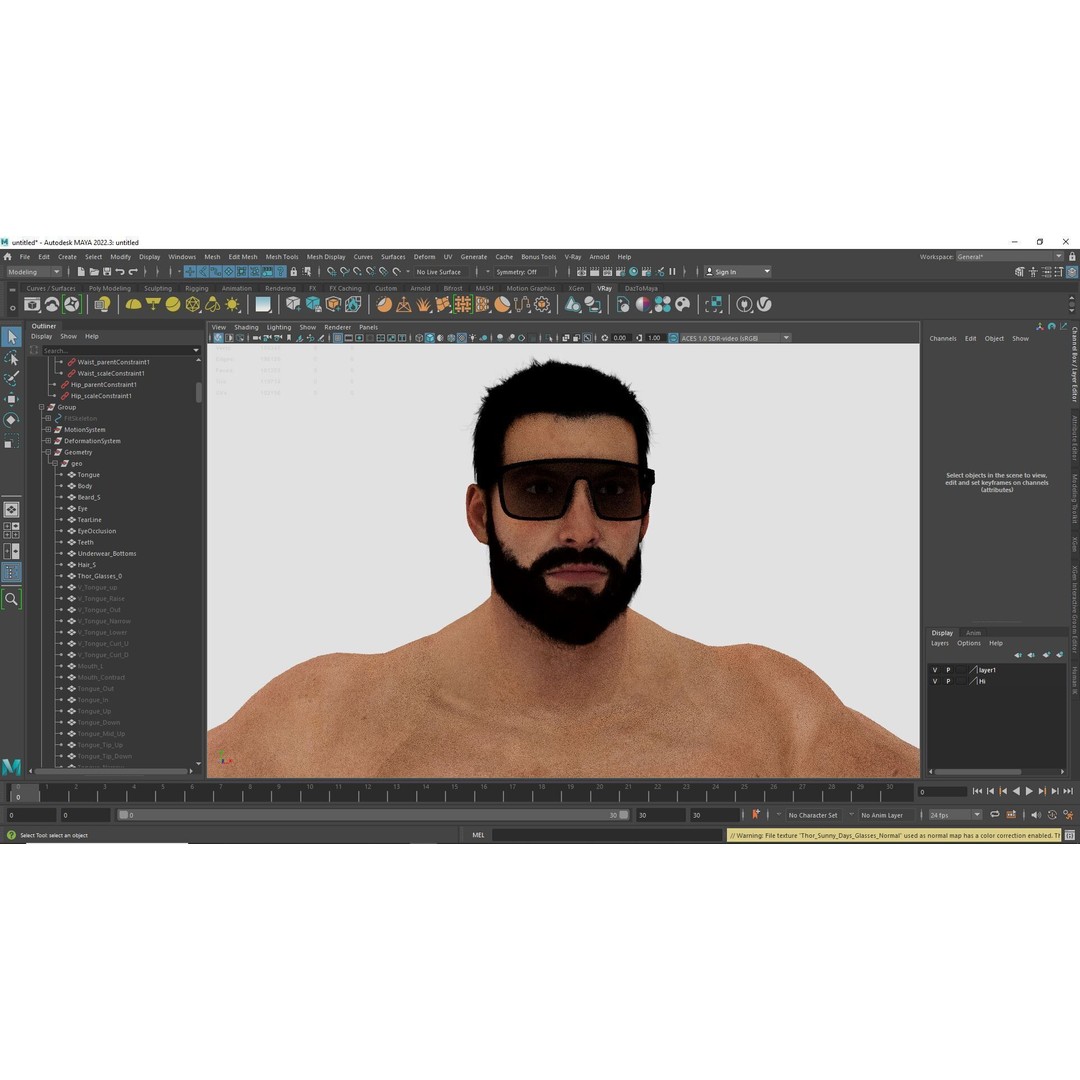Open the Mesh Tools menu
The height and width of the screenshot is (1080, 1080).
(282, 257)
